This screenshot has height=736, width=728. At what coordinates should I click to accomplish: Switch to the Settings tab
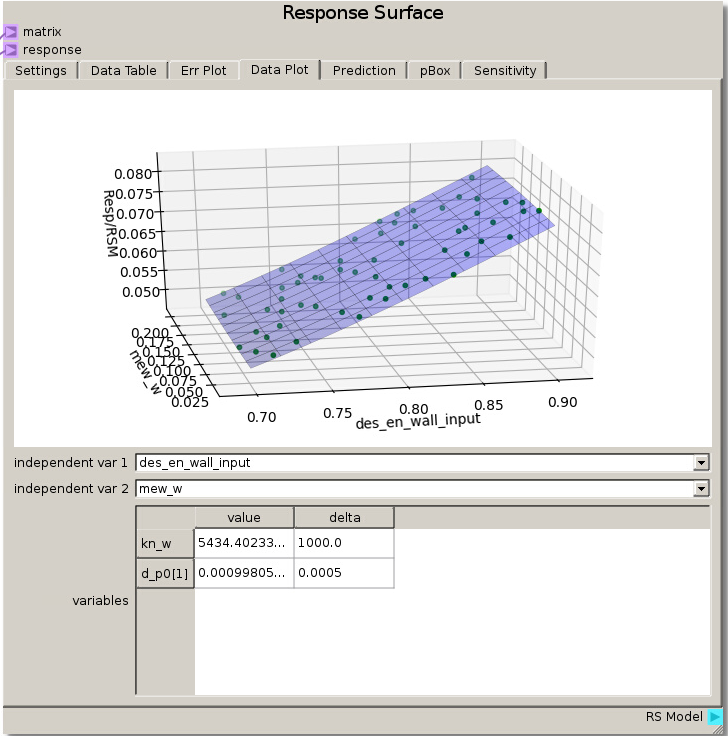click(x=41, y=71)
